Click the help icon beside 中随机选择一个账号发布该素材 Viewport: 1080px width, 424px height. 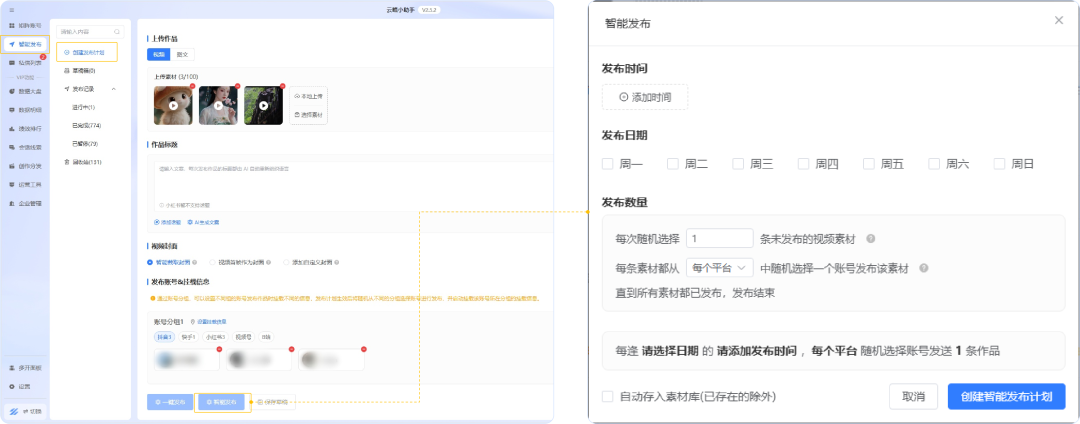[923, 268]
